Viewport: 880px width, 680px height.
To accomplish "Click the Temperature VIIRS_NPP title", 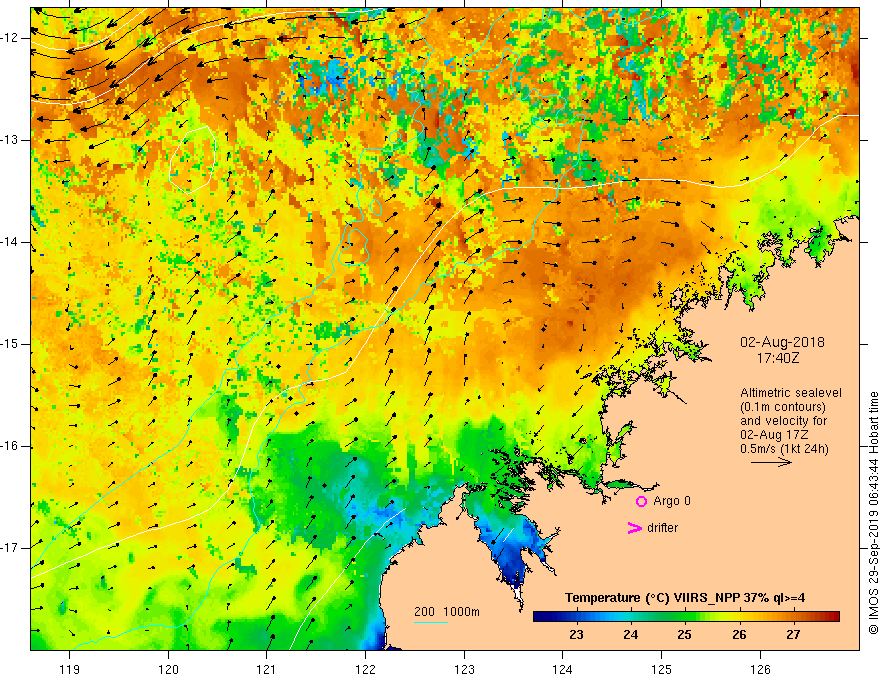I will coord(685,598).
